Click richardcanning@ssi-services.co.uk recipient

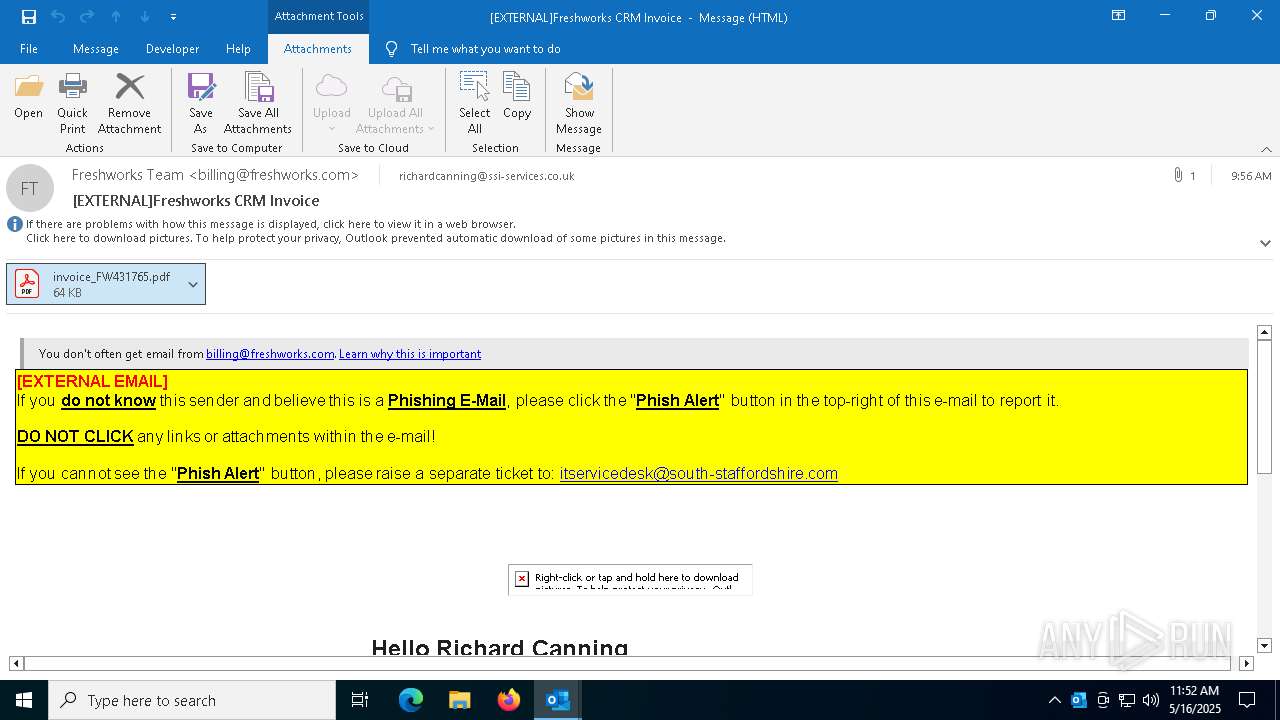pyautogui.click(x=486, y=176)
